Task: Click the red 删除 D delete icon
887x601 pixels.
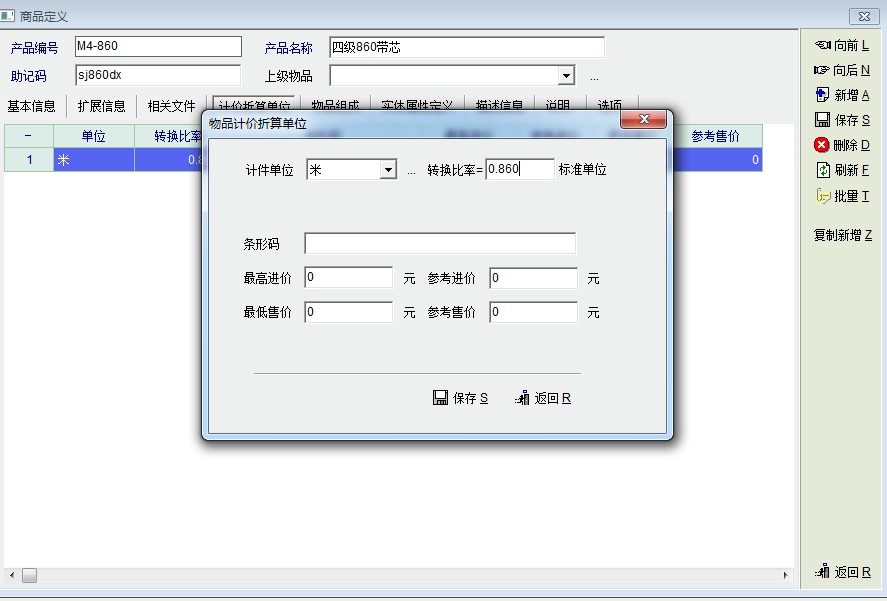Action: click(823, 145)
